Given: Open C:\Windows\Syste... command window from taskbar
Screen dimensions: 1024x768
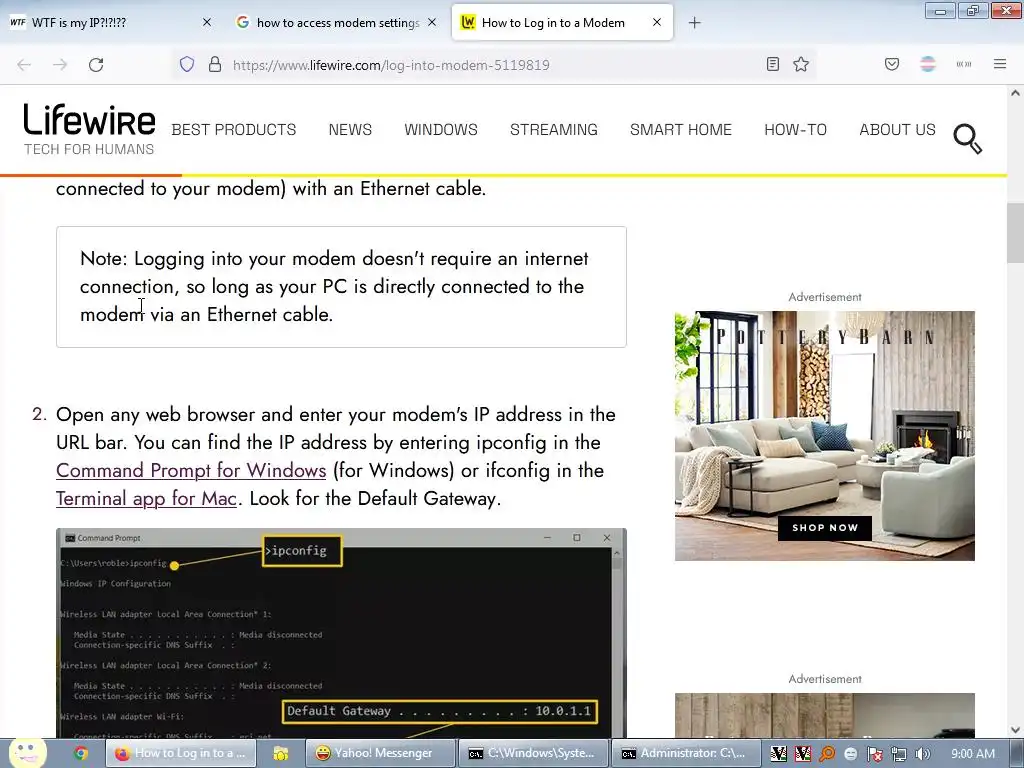Looking at the screenshot, I should pos(533,754).
